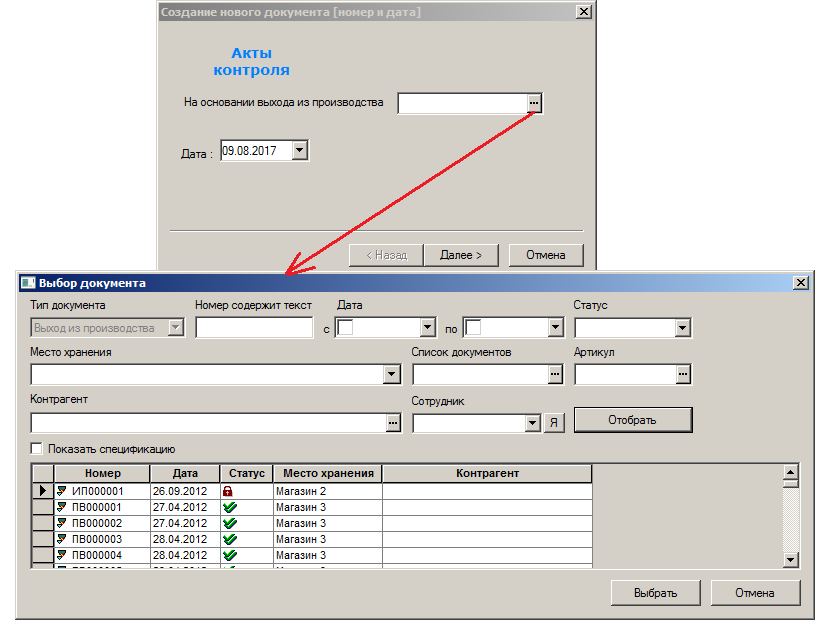Click the scroll up arrow of document list
The height and width of the screenshot is (624, 825).
(x=790, y=472)
